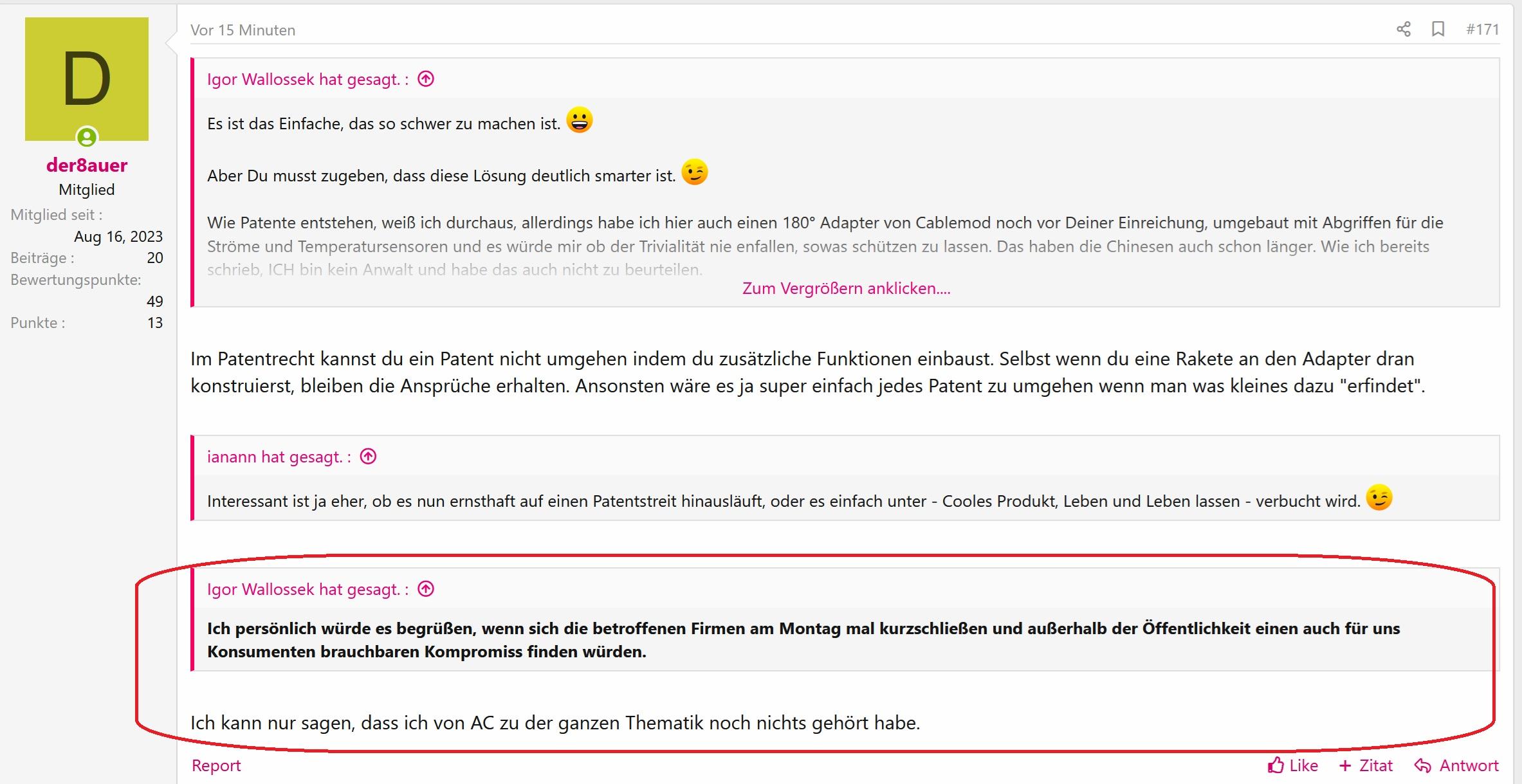
Task: Click the Vor 15 Minuten timestamp
Action: pos(243,30)
